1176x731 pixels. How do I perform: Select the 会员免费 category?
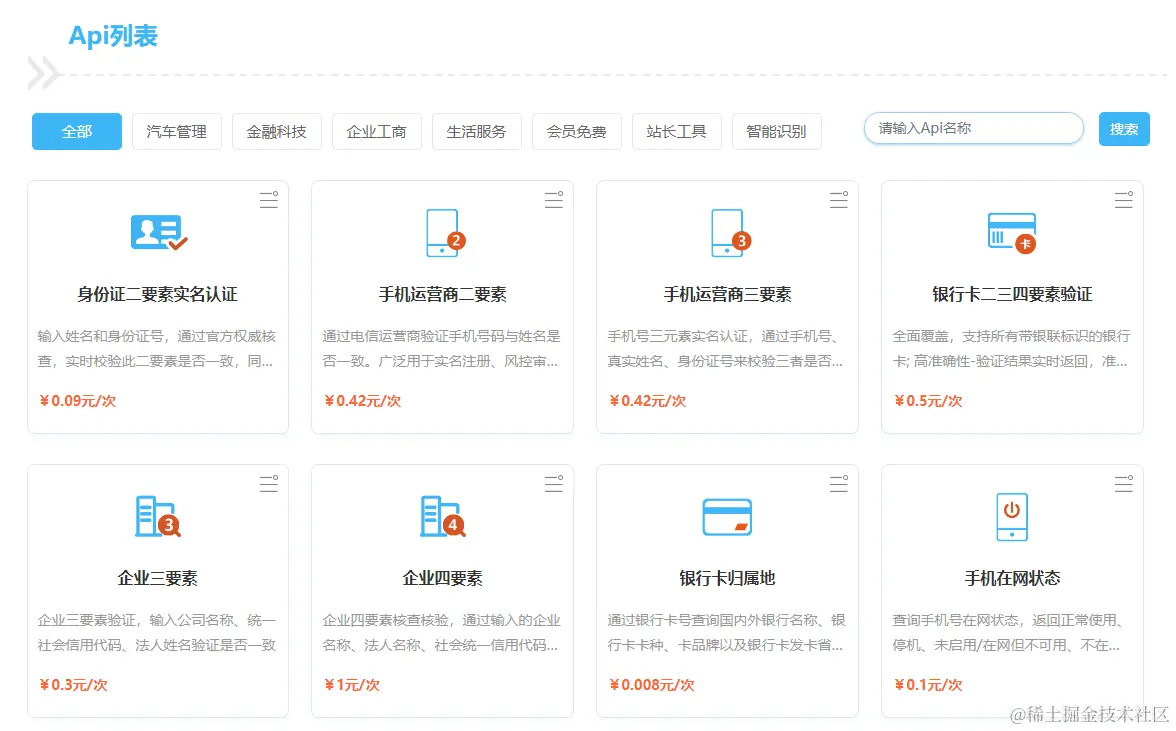pyautogui.click(x=576, y=130)
